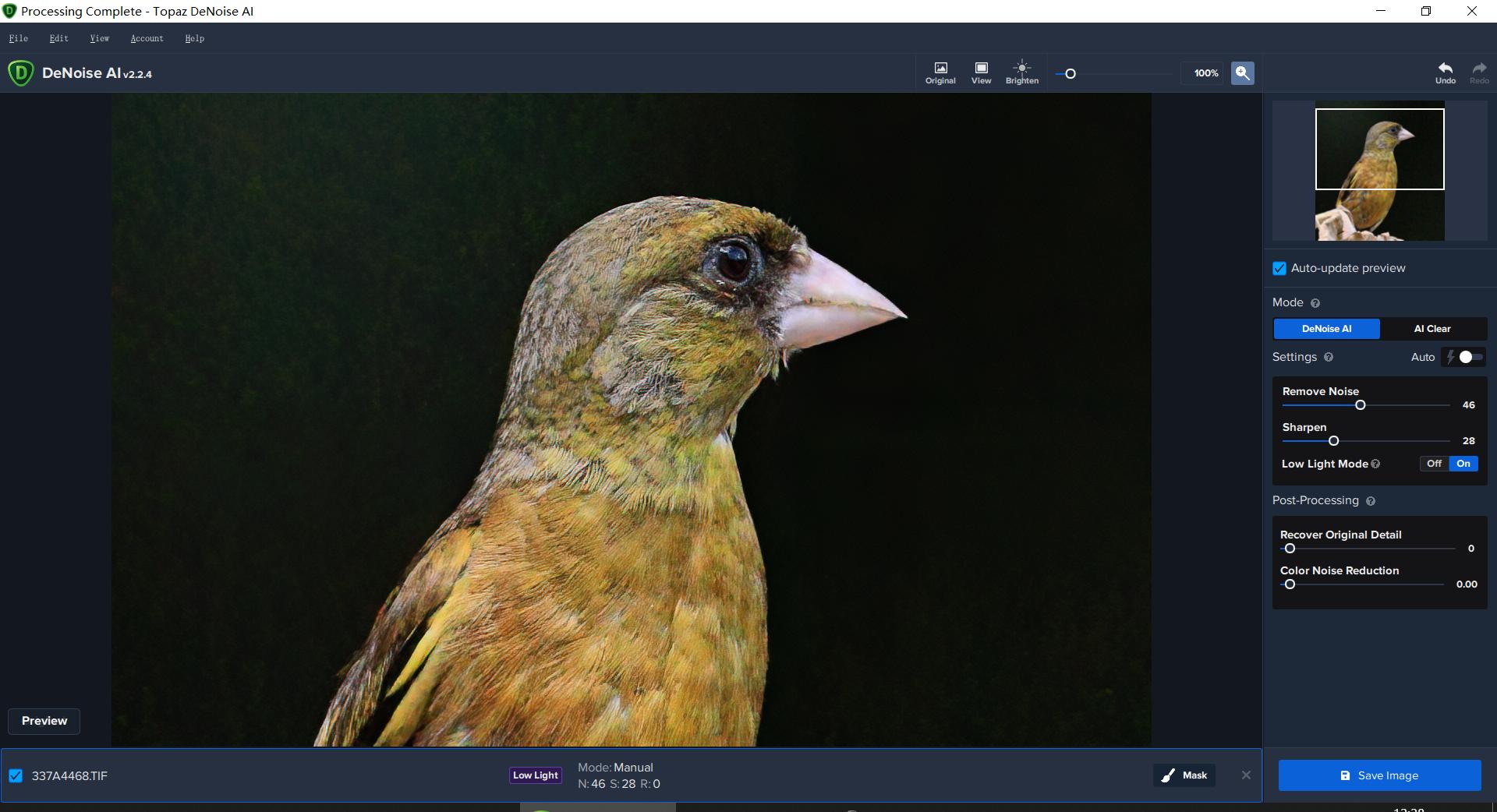Image resolution: width=1497 pixels, height=812 pixels.
Task: Toggle the Brighten preview icon
Action: pos(1022,72)
